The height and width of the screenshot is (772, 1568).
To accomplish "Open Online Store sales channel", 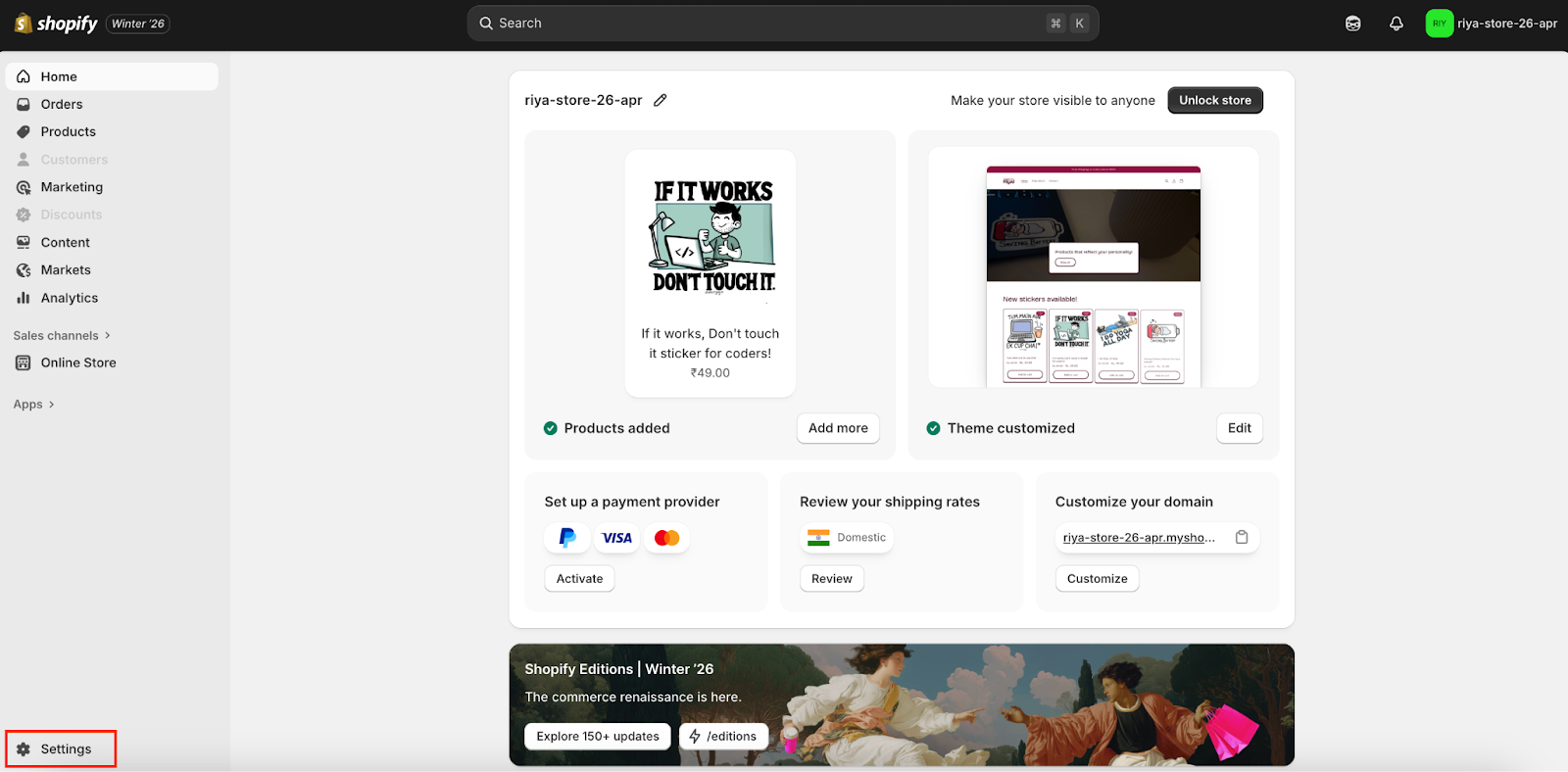I will click(x=112, y=362).
